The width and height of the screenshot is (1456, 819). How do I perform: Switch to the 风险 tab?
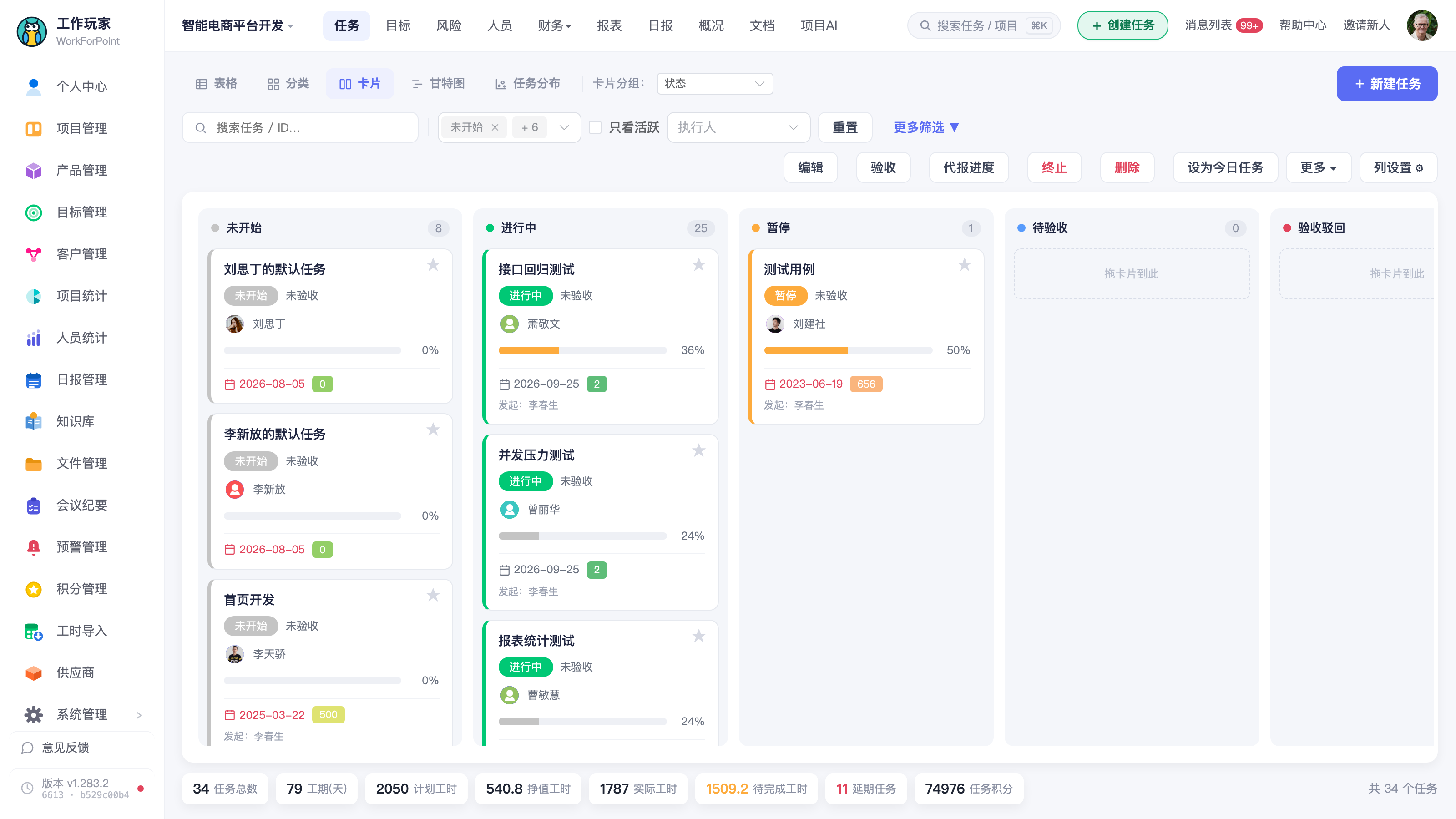pyautogui.click(x=449, y=25)
